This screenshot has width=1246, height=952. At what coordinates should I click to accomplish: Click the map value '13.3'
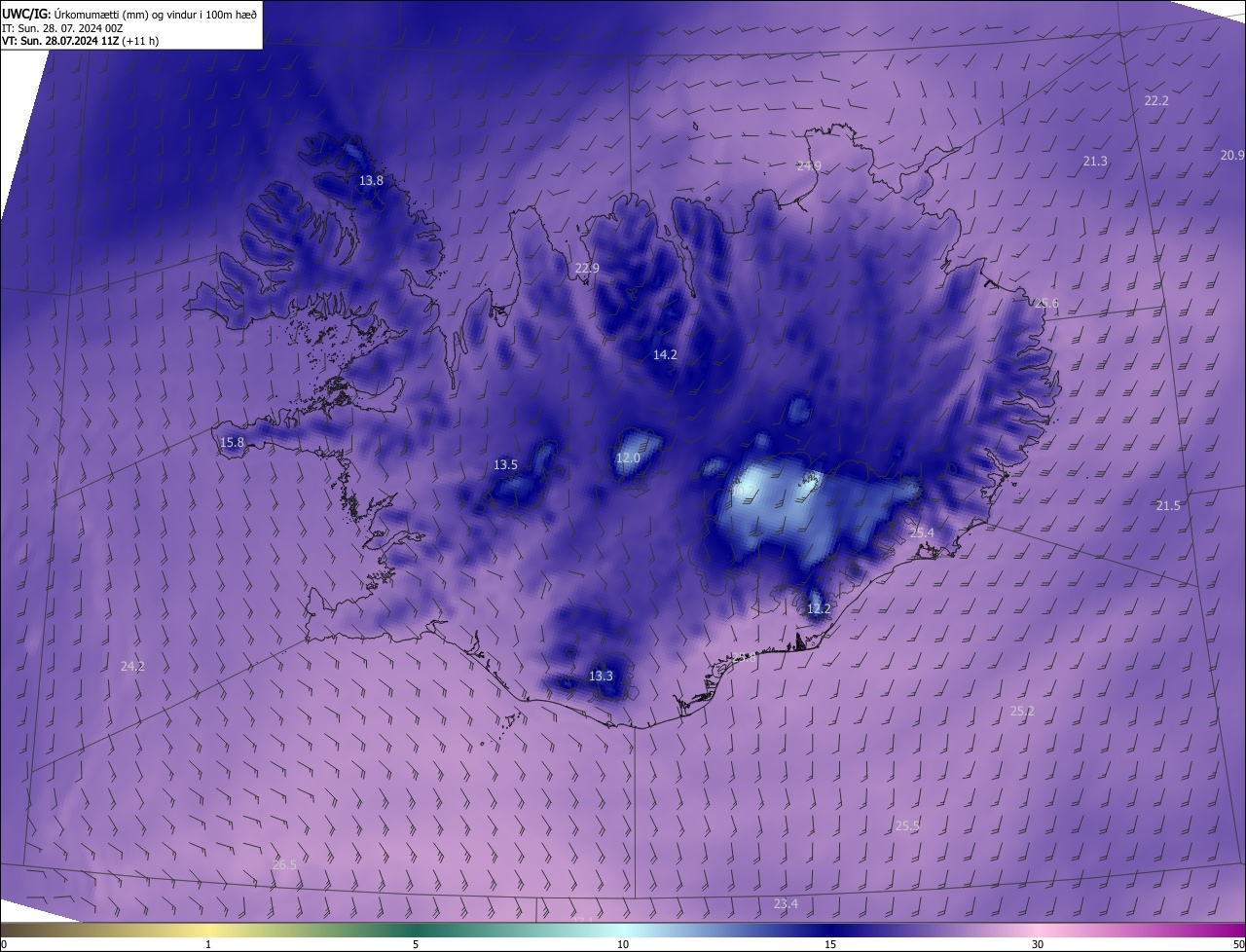(602, 676)
